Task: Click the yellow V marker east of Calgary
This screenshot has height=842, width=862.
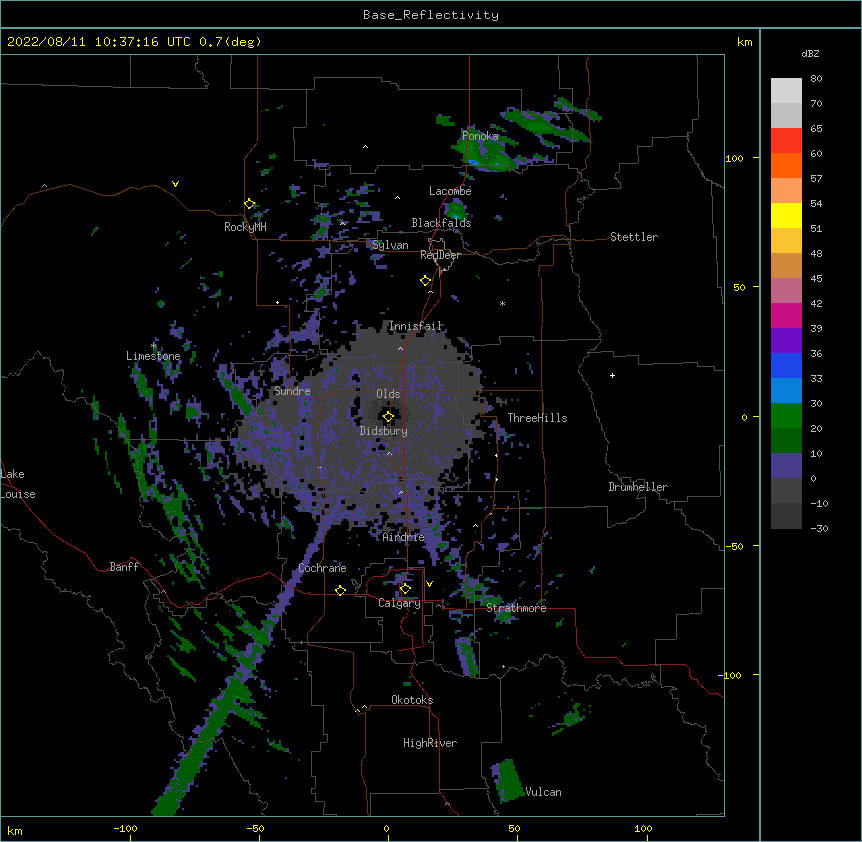Action: pos(429,584)
